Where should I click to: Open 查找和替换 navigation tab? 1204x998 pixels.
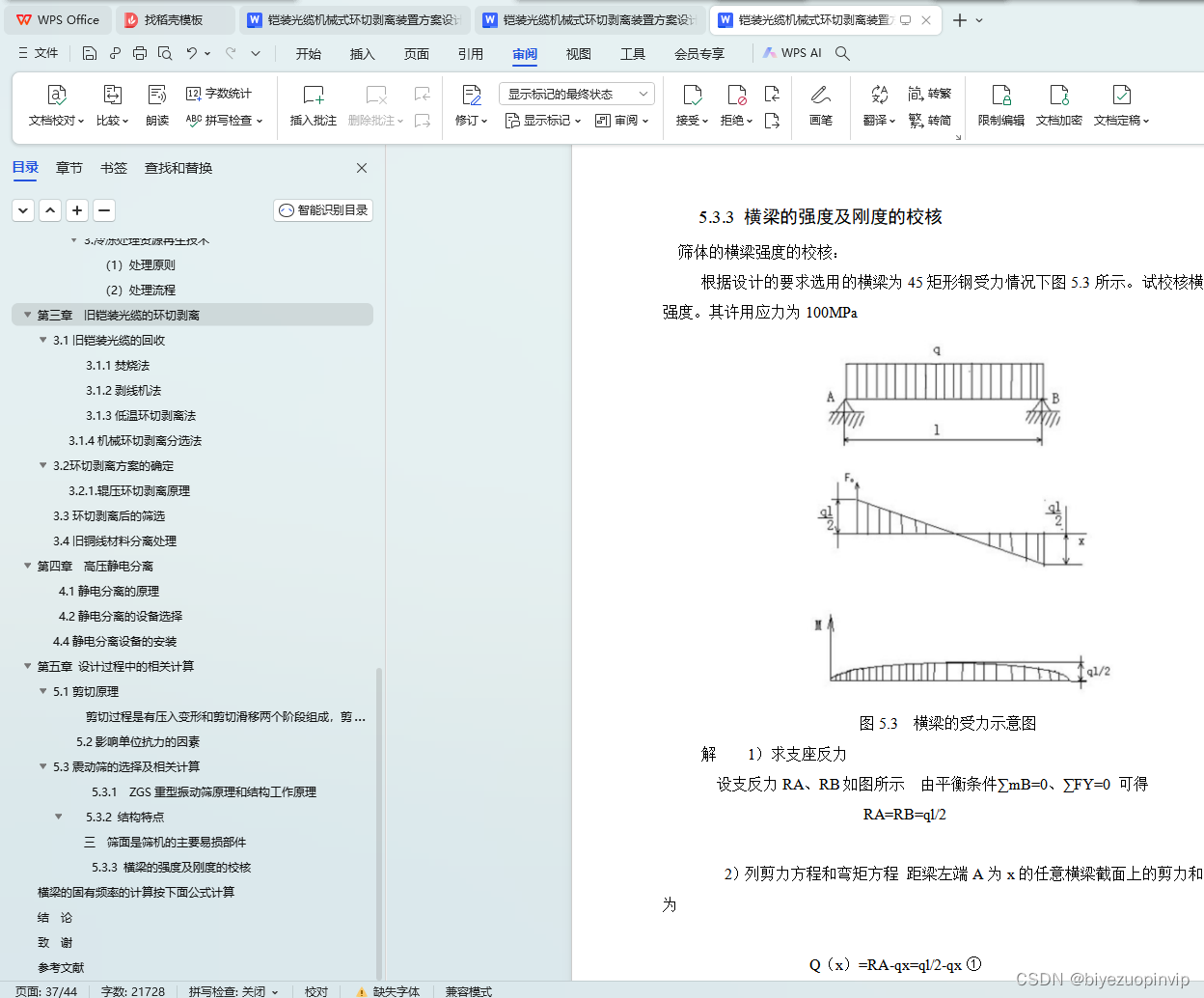pyautogui.click(x=178, y=168)
